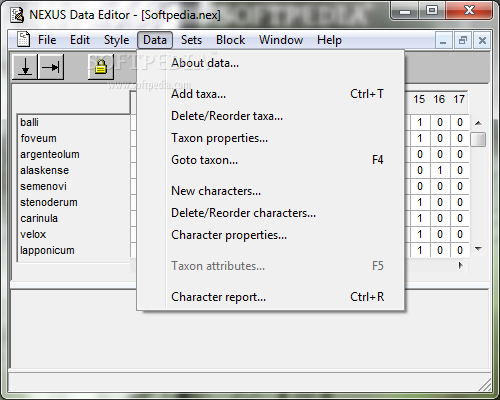Open the File menu
The height and width of the screenshot is (400, 500).
(47, 40)
